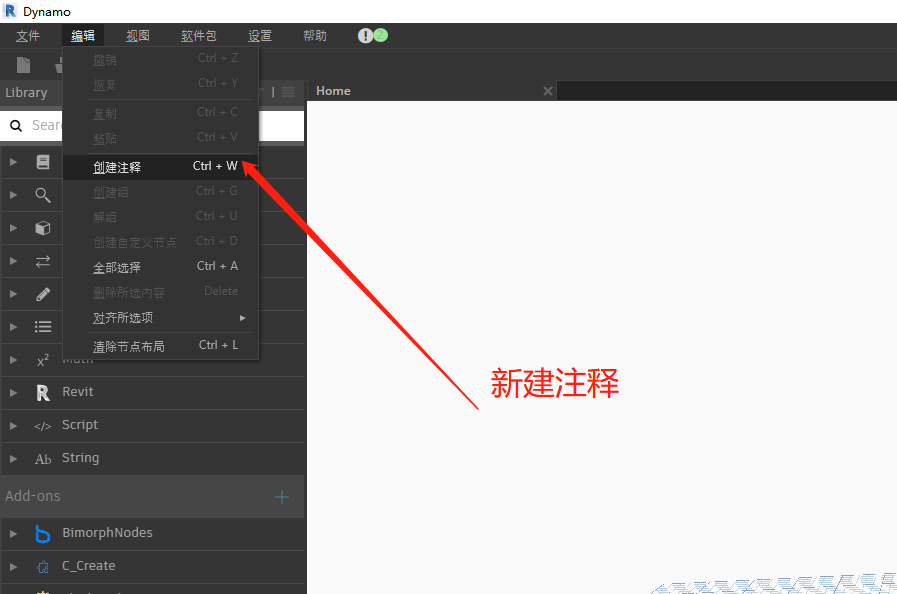This screenshot has height=594, width=897.
Task: Expand the Revit library category
Action: 13,393
